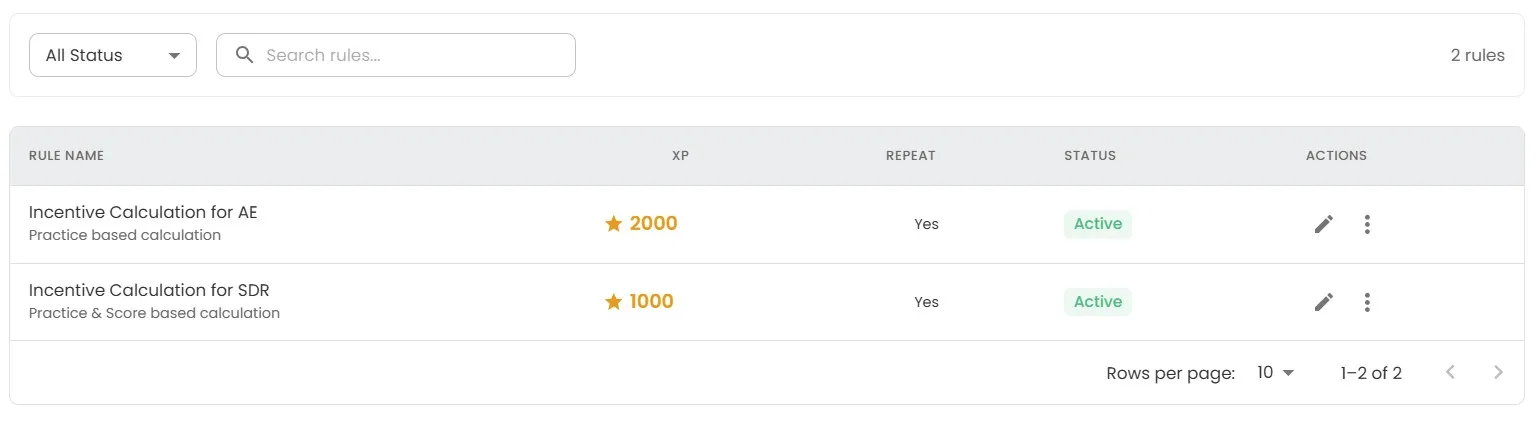Click the Rule Name column header
The height and width of the screenshot is (423, 1537).
pos(66,156)
